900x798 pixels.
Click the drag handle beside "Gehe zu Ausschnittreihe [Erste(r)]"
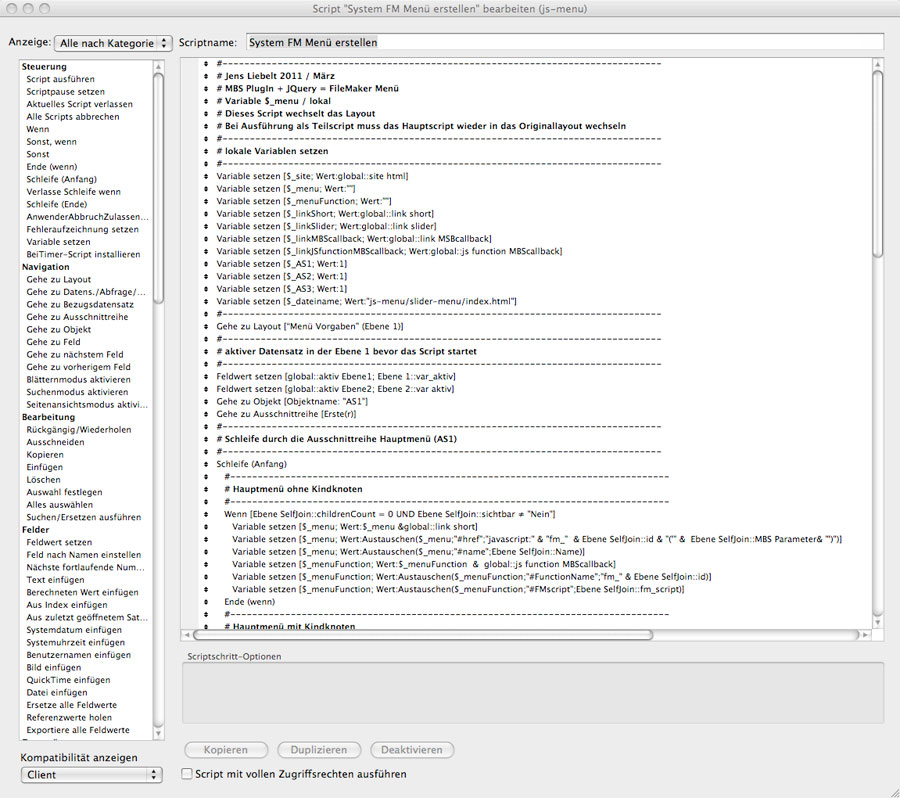click(207, 414)
